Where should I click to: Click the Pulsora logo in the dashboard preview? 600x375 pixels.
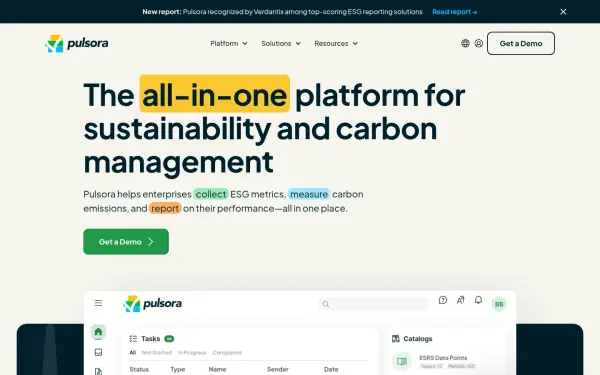[153, 304]
